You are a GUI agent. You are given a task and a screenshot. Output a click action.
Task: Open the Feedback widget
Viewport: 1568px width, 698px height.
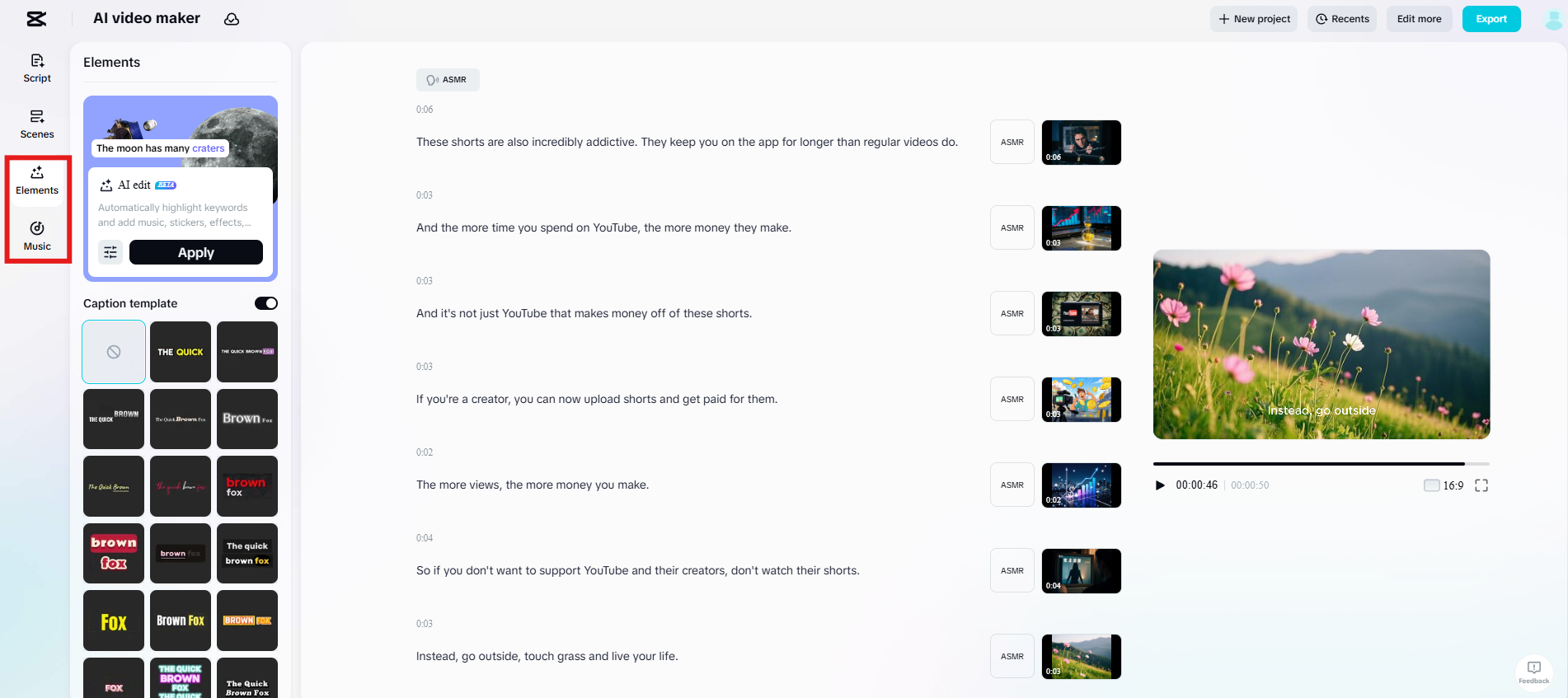click(x=1534, y=672)
